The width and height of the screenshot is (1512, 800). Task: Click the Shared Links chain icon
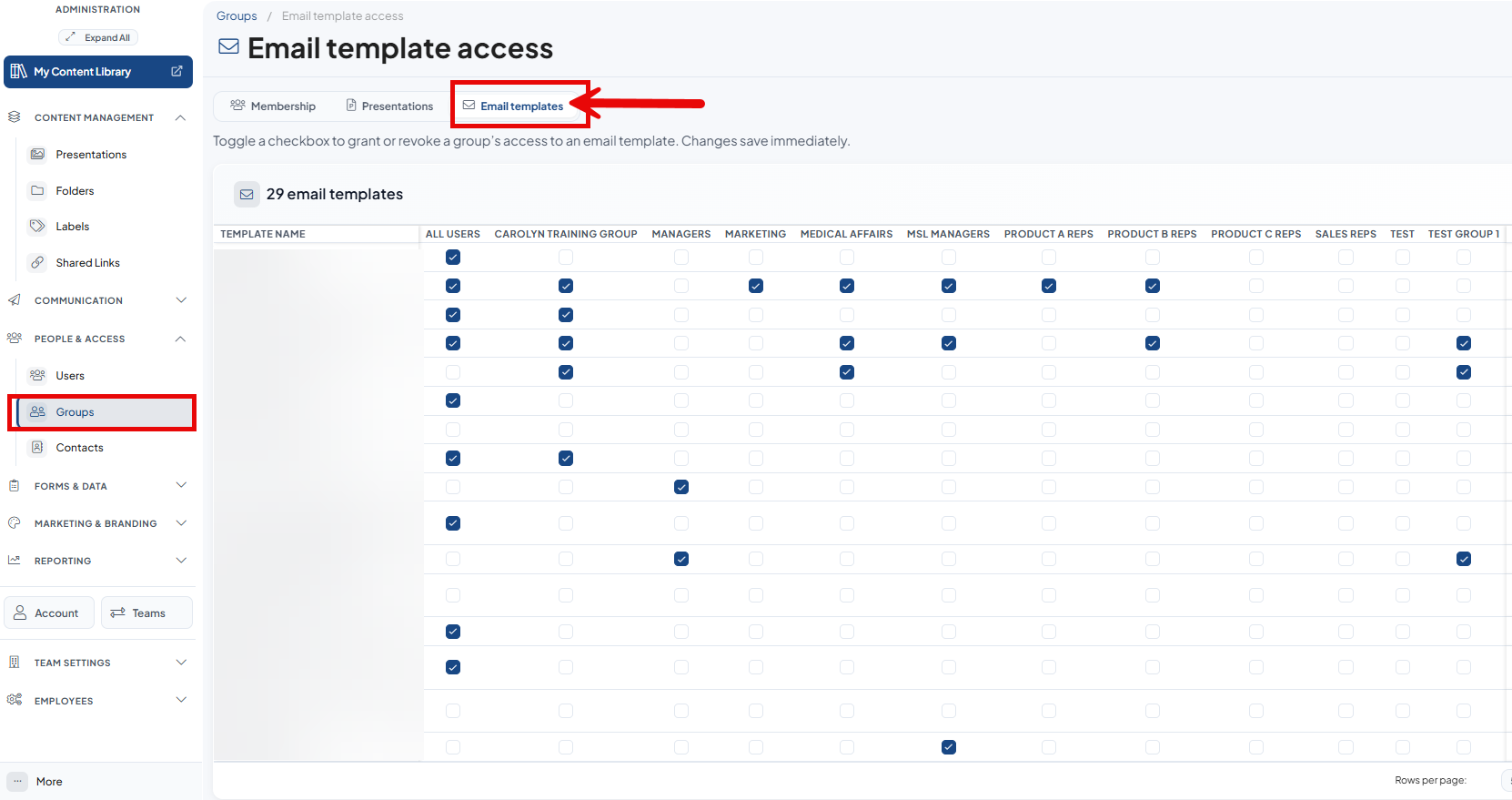coord(37,262)
